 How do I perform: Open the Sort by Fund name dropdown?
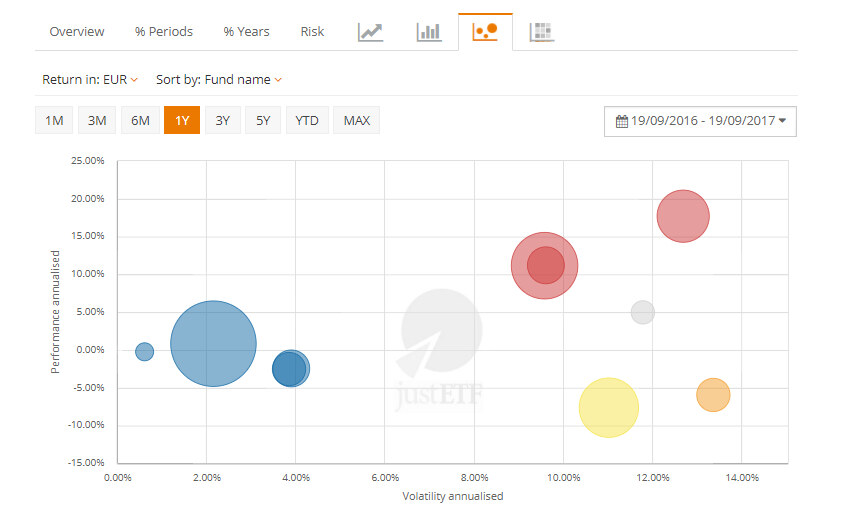pos(219,79)
